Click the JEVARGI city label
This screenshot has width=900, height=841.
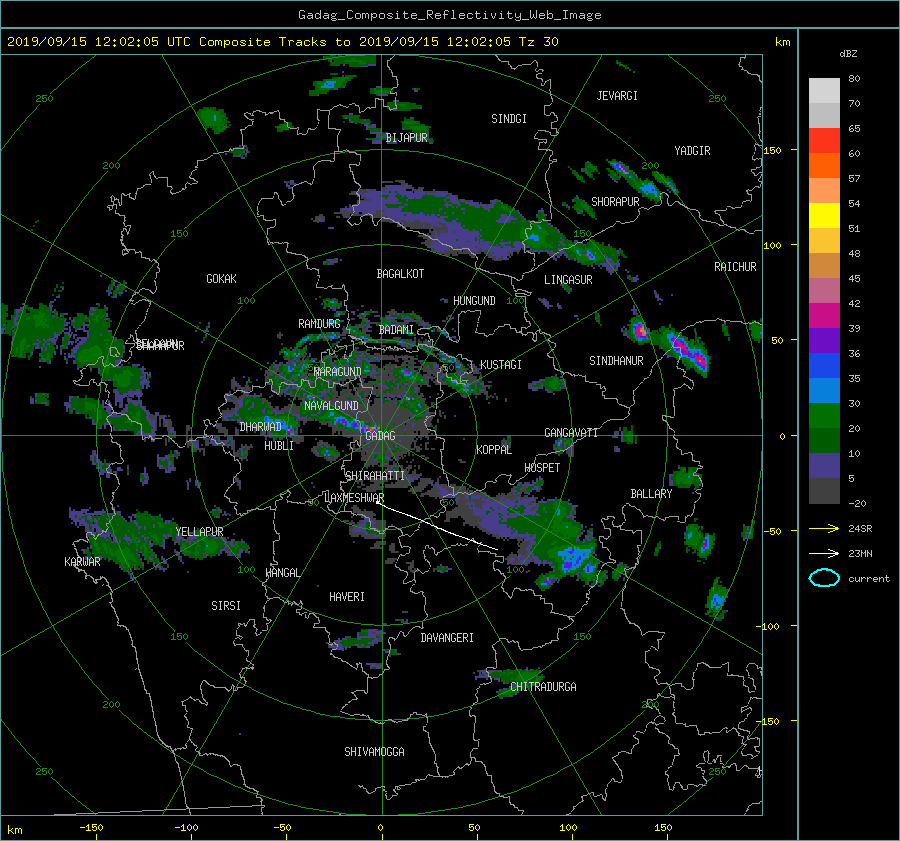(617, 96)
